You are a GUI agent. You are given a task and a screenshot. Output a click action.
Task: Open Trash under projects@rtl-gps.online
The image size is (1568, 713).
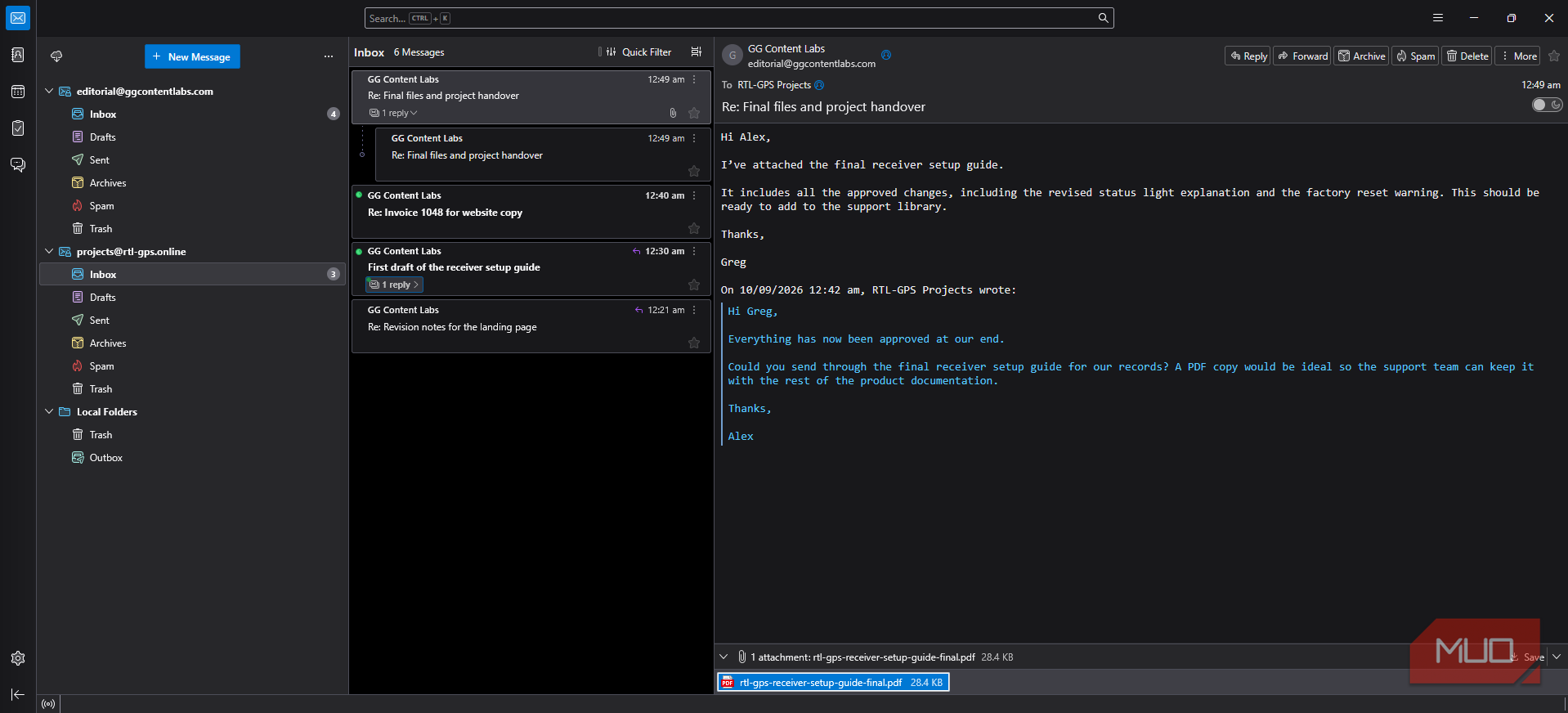[191, 389]
